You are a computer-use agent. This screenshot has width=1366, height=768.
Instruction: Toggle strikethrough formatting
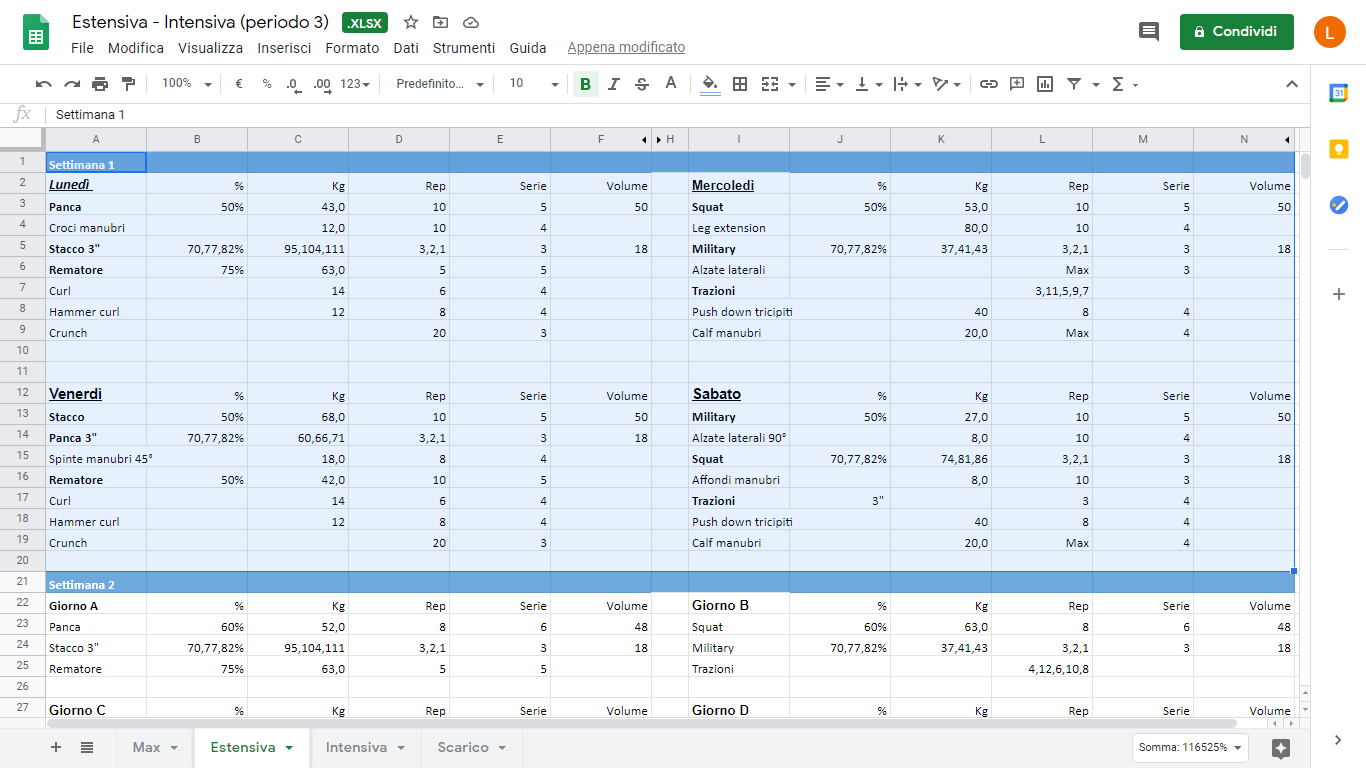(x=642, y=84)
